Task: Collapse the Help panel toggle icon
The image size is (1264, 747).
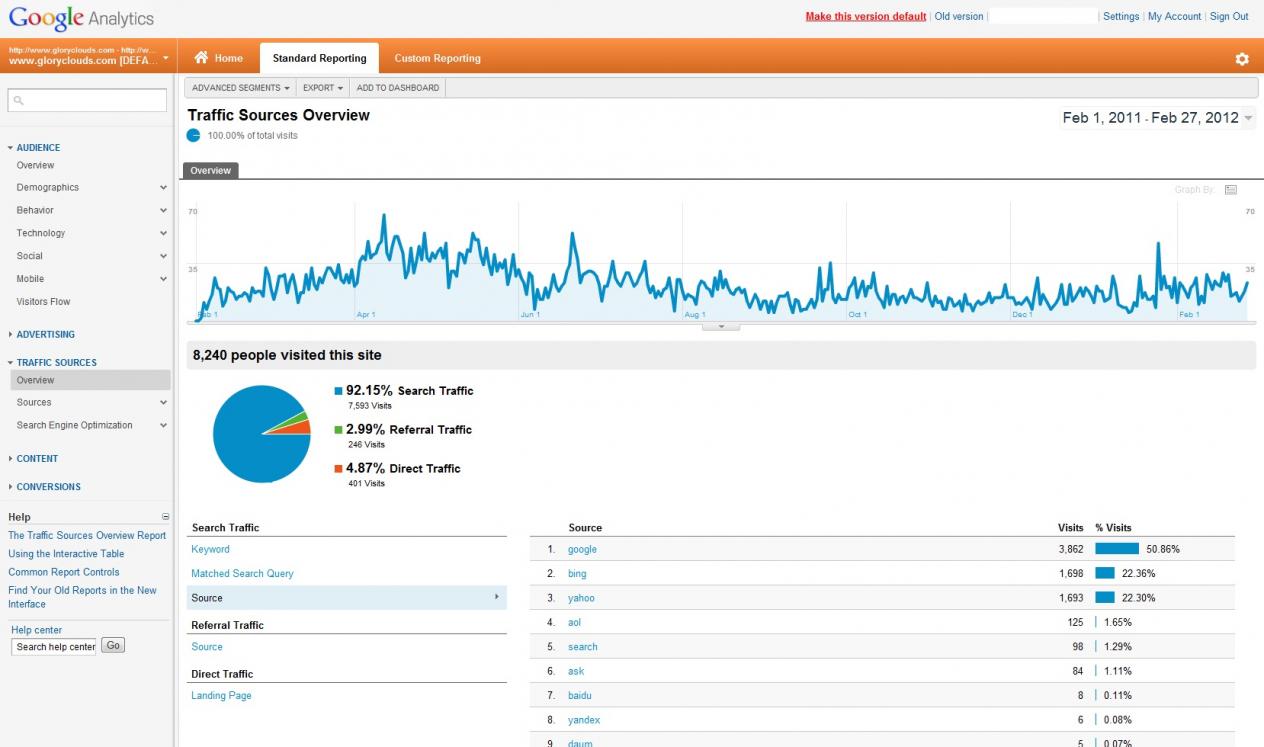Action: pyautogui.click(x=166, y=517)
